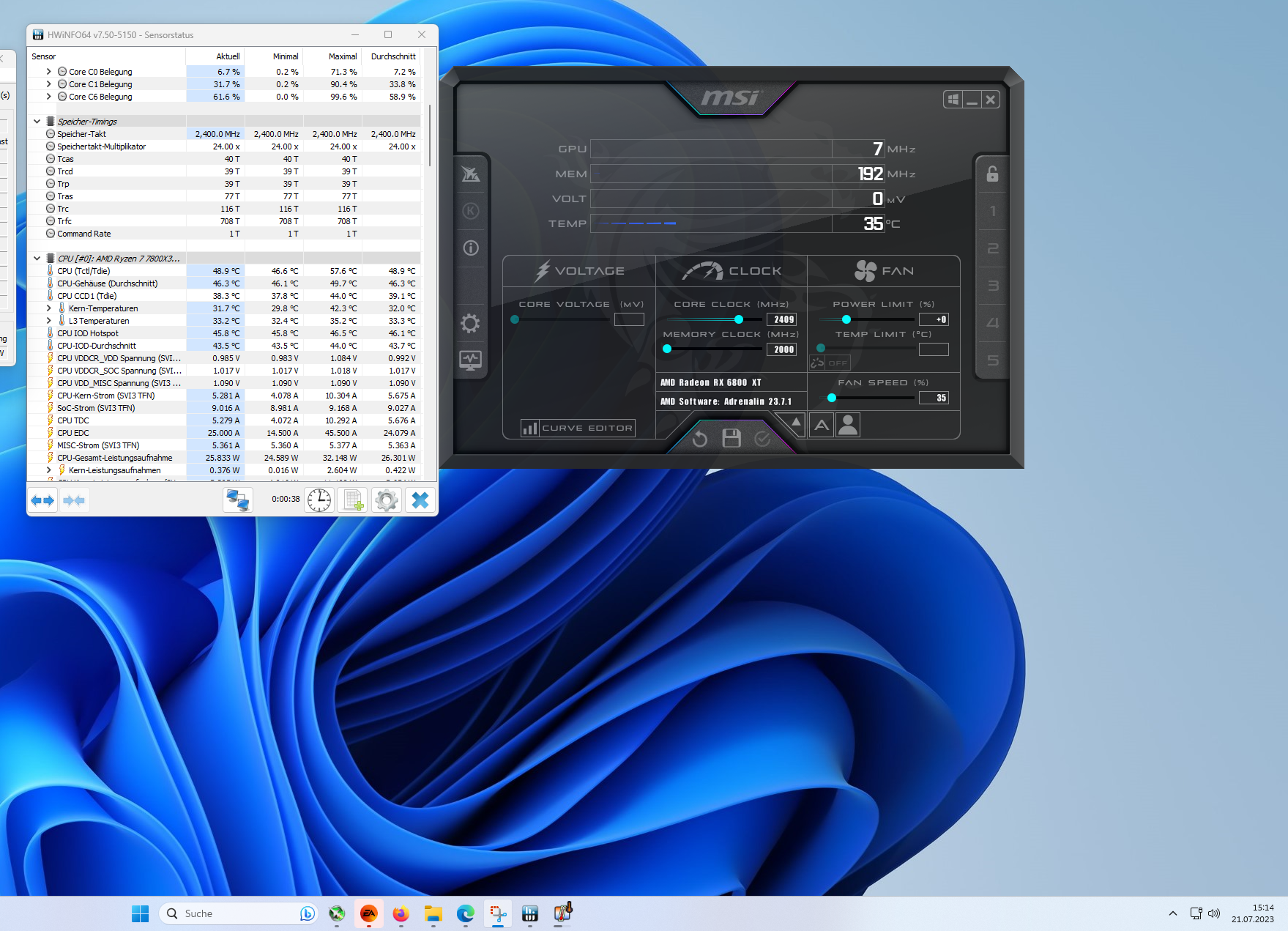The width and height of the screenshot is (1288, 931).
Task: Click the Suche taskbar search box
Action: click(x=238, y=913)
